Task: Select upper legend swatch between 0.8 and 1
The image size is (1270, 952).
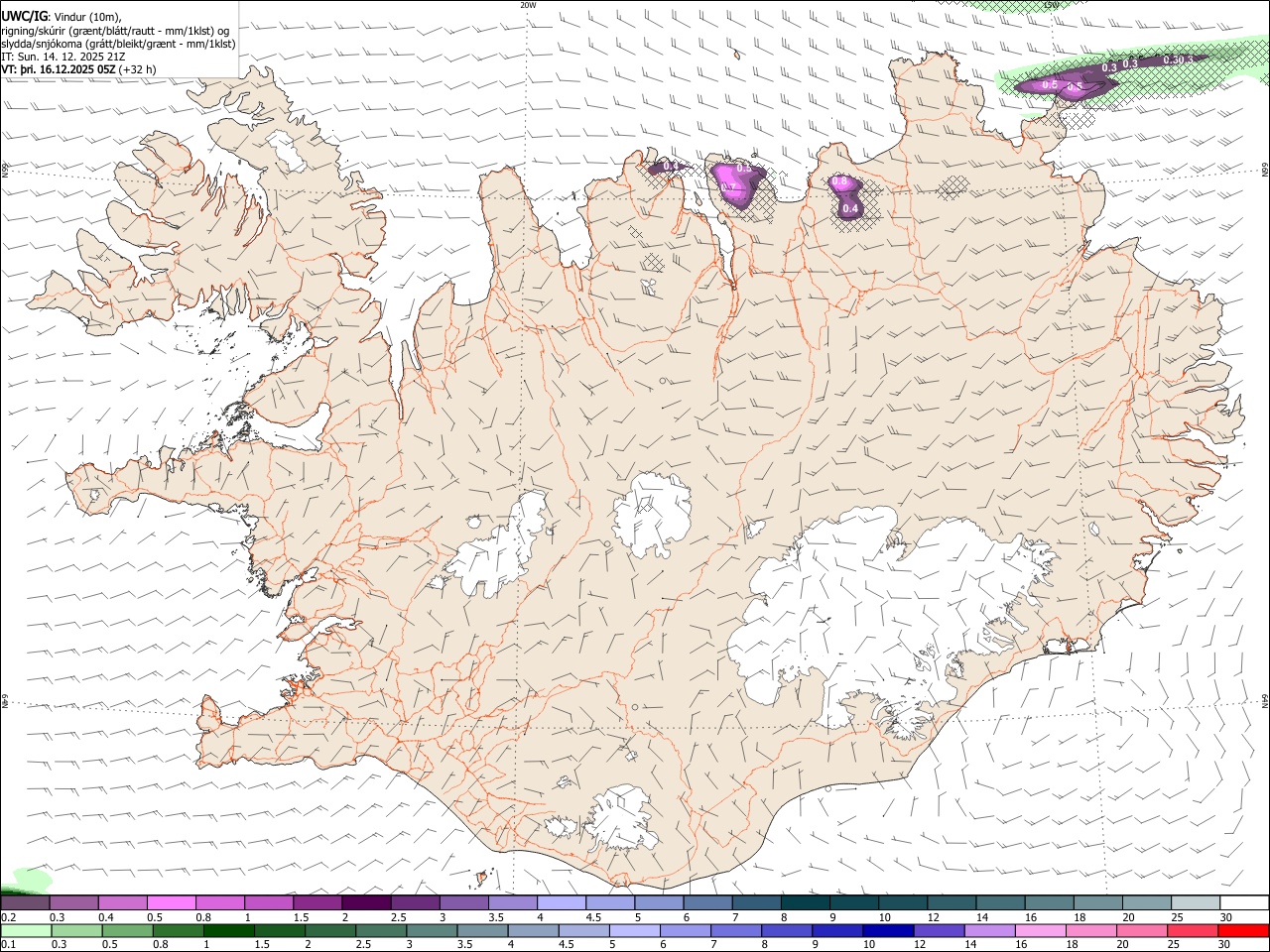Action: pos(220,903)
